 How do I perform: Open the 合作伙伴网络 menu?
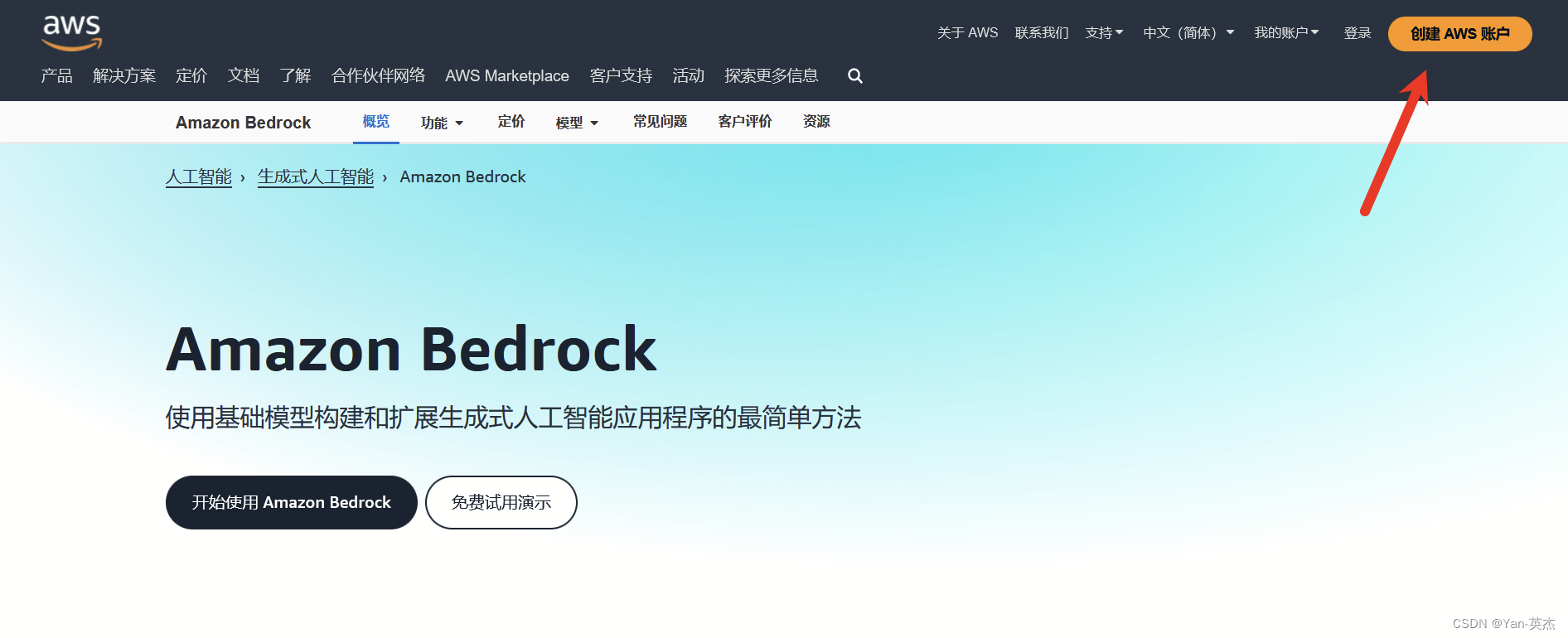point(378,76)
